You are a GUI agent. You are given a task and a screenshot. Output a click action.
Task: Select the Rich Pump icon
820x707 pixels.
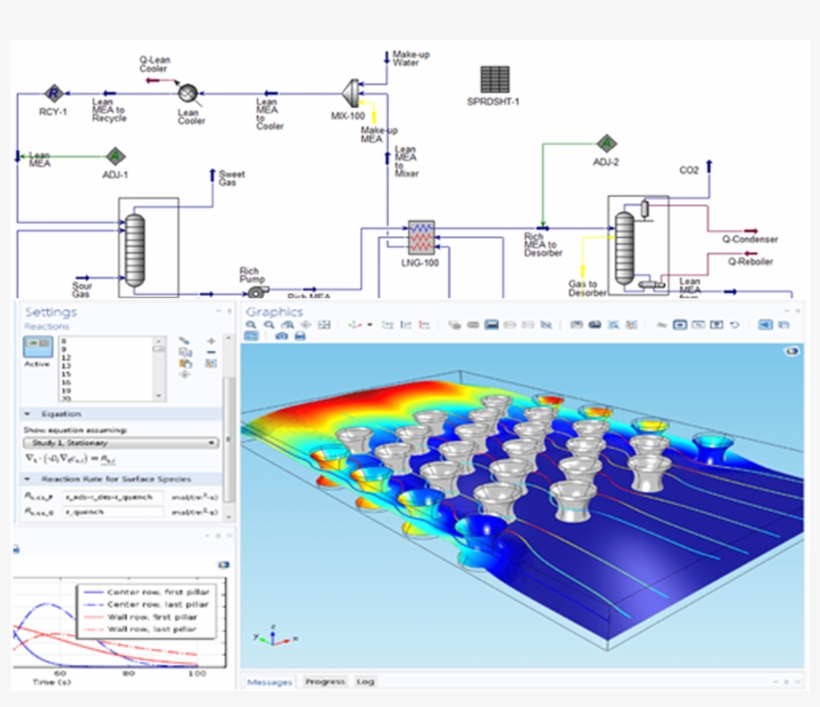tap(254, 290)
